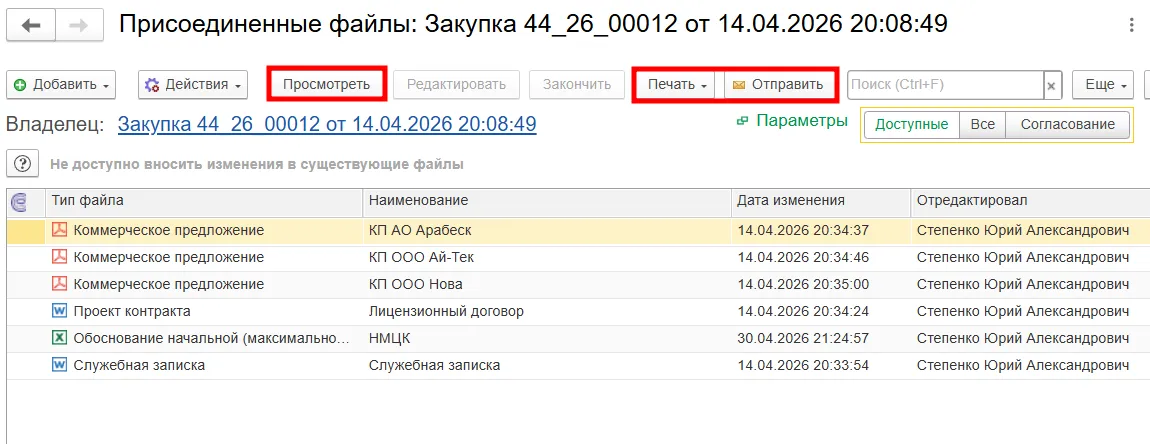Click the Excel icon for the НМЦК row

click(x=59, y=338)
